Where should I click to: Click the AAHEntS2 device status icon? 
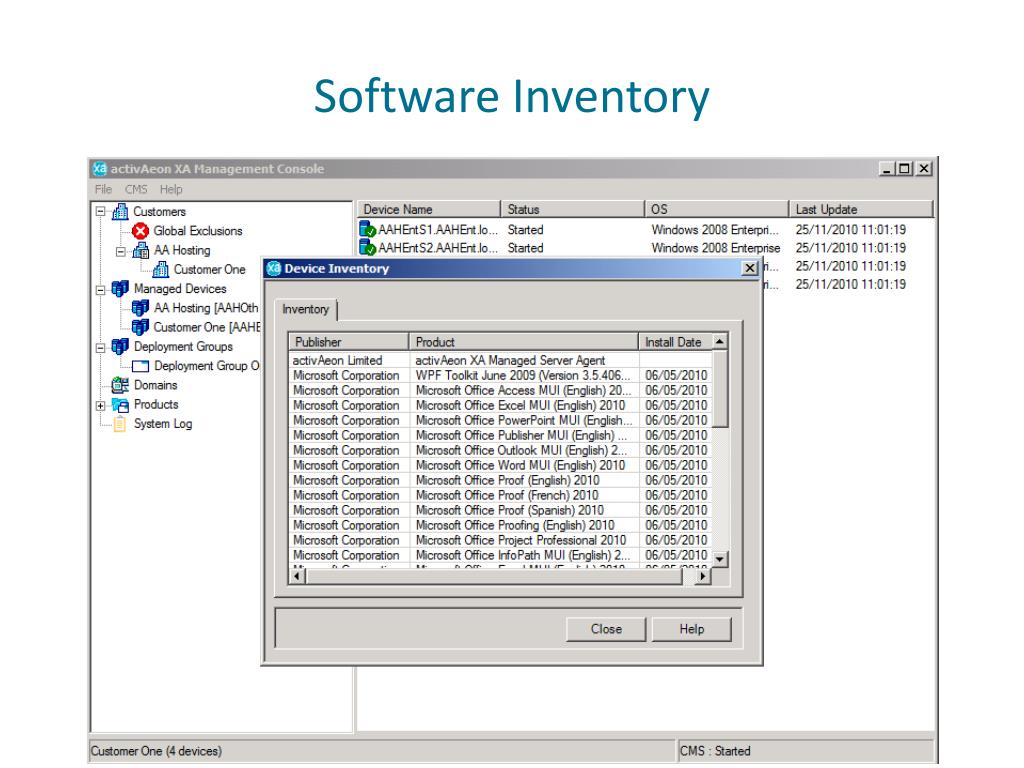[368, 248]
